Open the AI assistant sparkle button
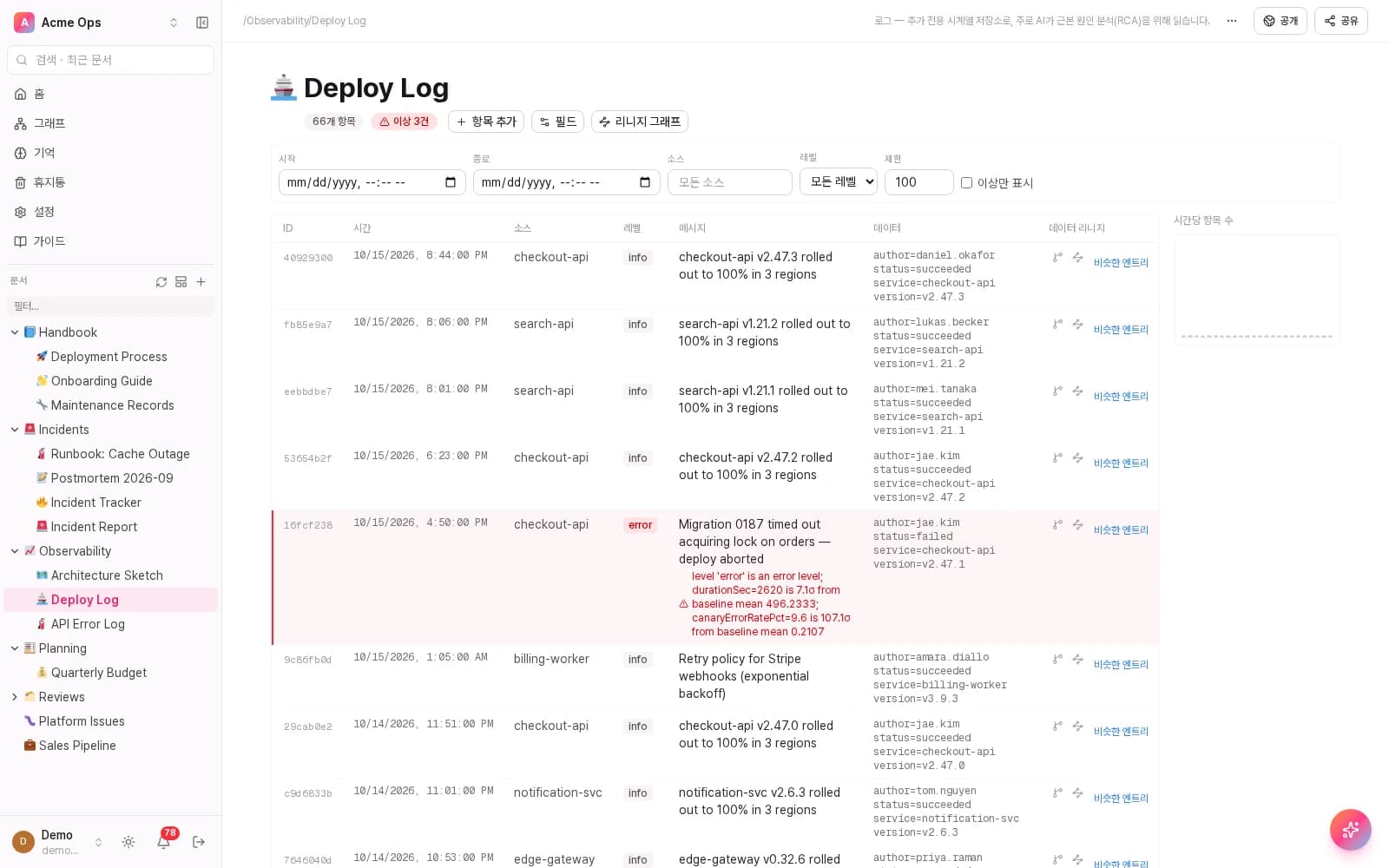Image resolution: width=1389 pixels, height=868 pixels. pyautogui.click(x=1350, y=830)
